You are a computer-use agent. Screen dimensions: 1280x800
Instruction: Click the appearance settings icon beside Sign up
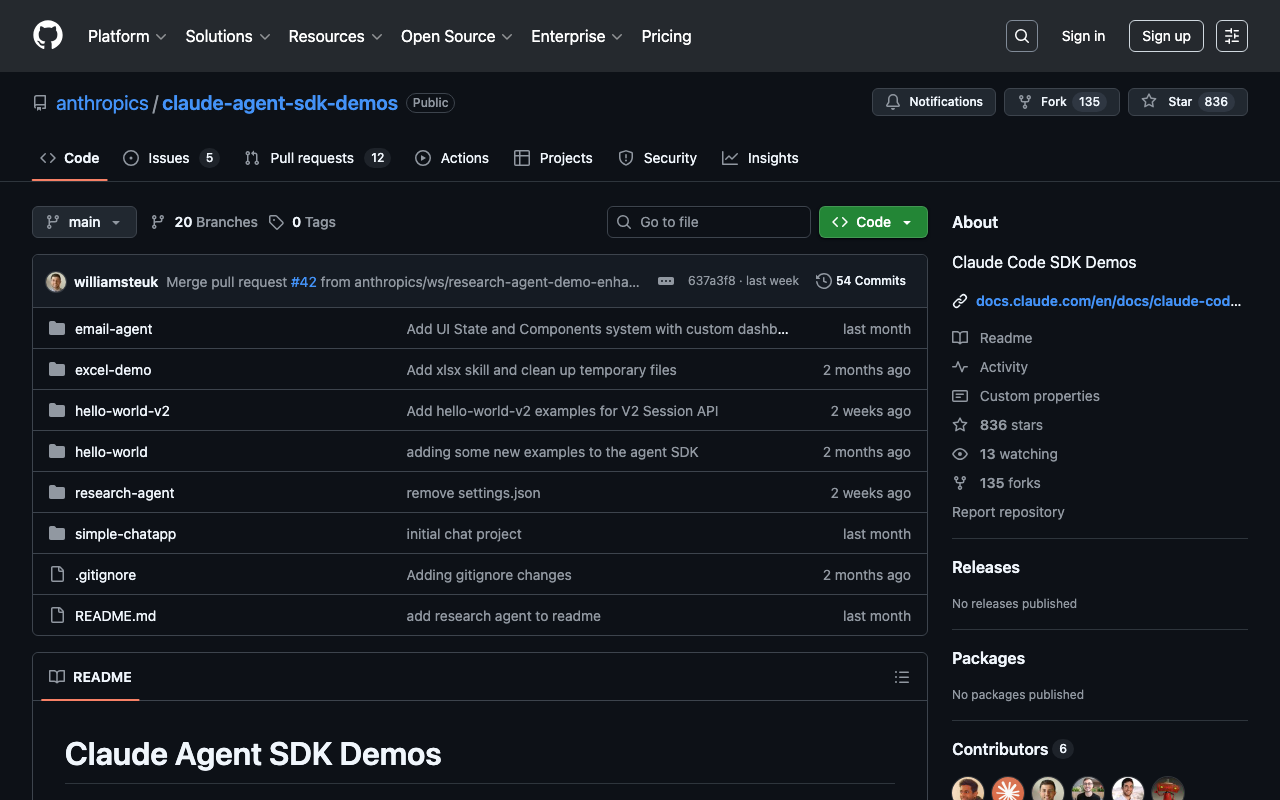[x=1231, y=36]
